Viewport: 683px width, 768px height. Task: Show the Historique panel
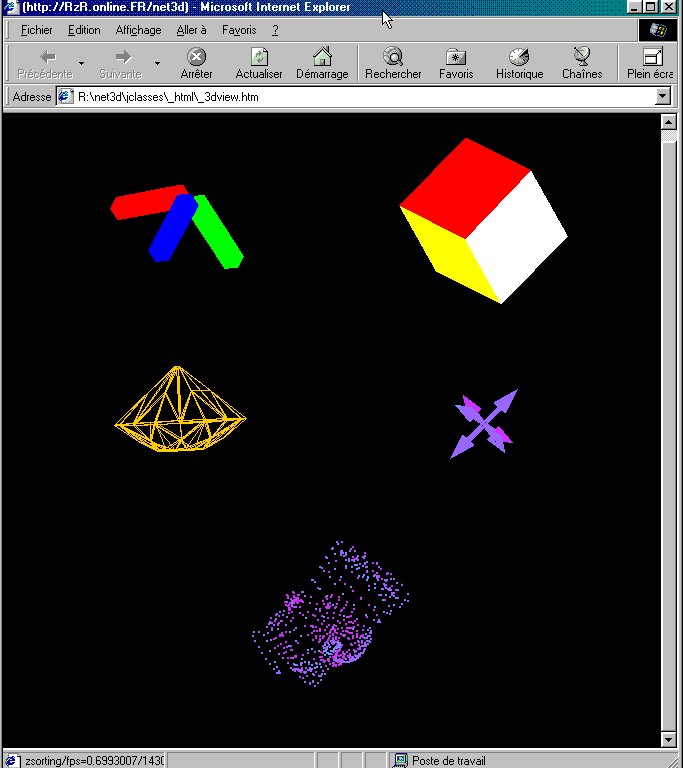coord(519,64)
